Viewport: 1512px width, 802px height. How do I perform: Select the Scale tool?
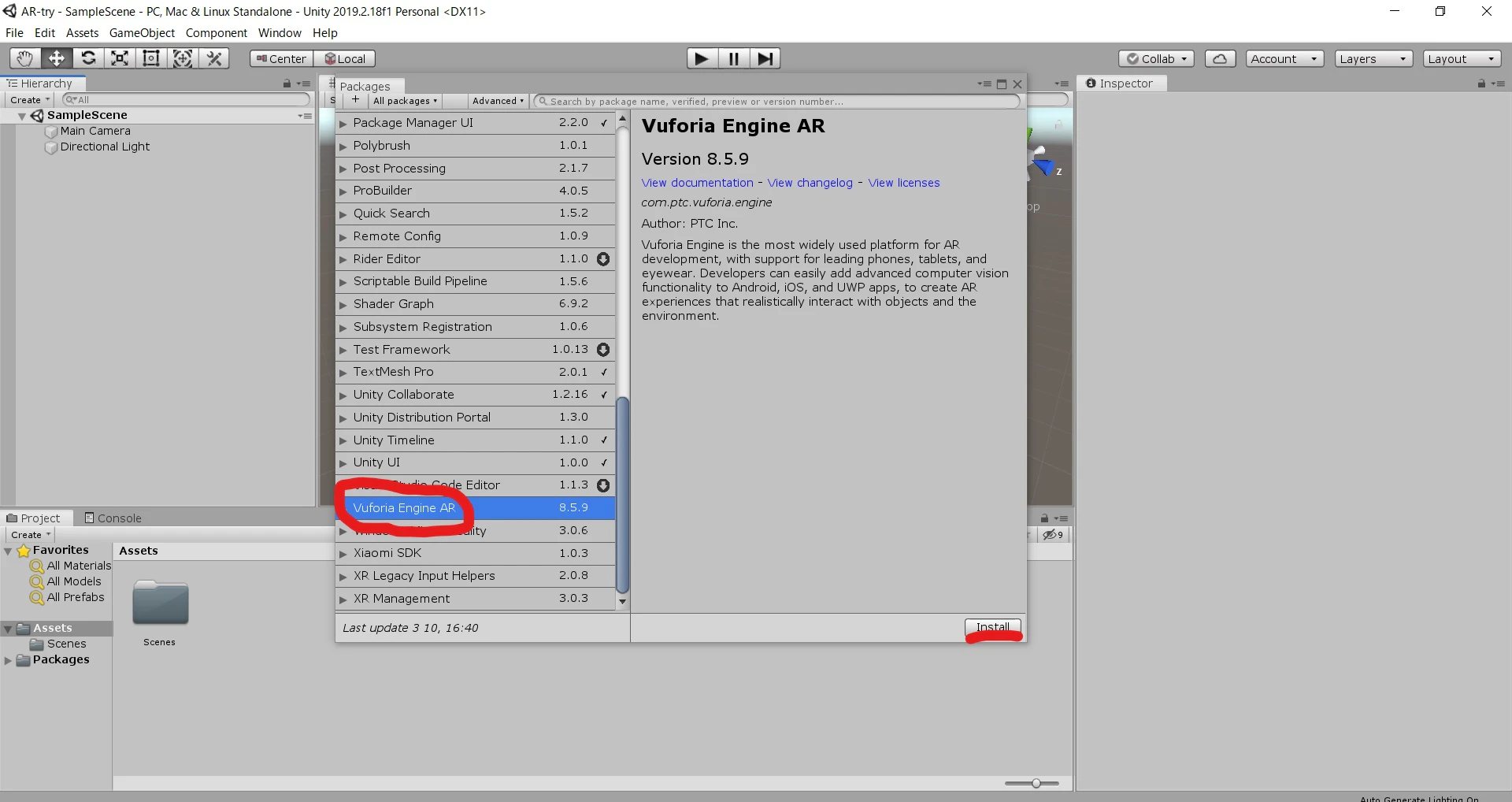tap(120, 58)
